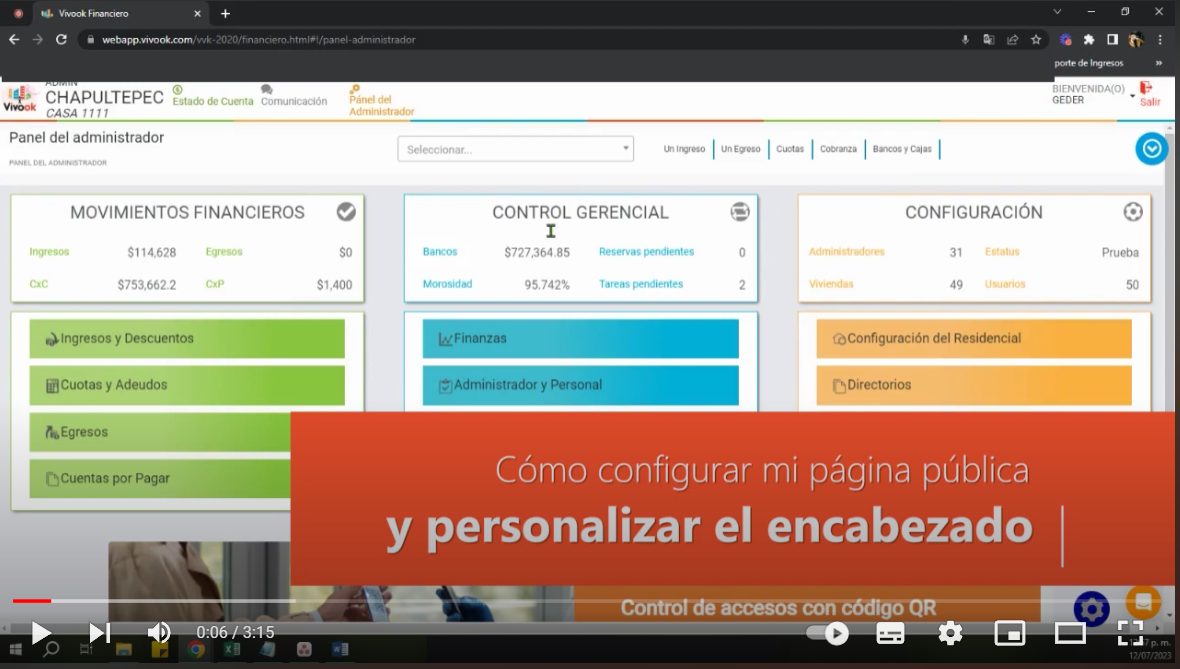Open Chrome's three-dot menu

point(1160,40)
